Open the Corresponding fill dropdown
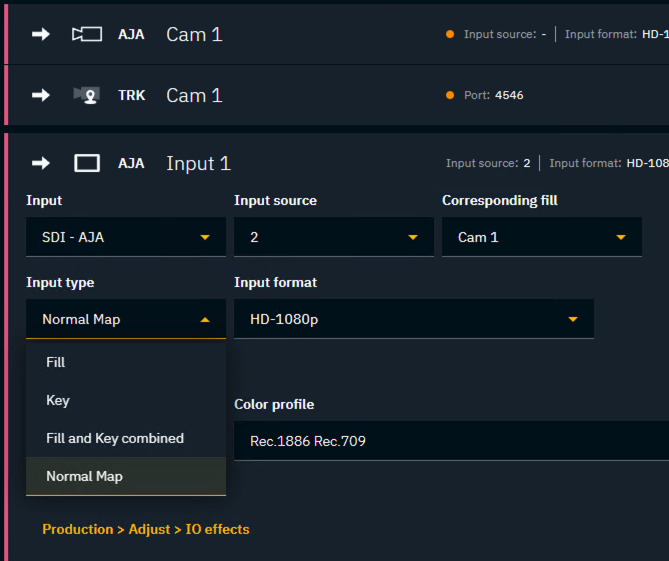This screenshot has height=561, width=669. coord(541,237)
